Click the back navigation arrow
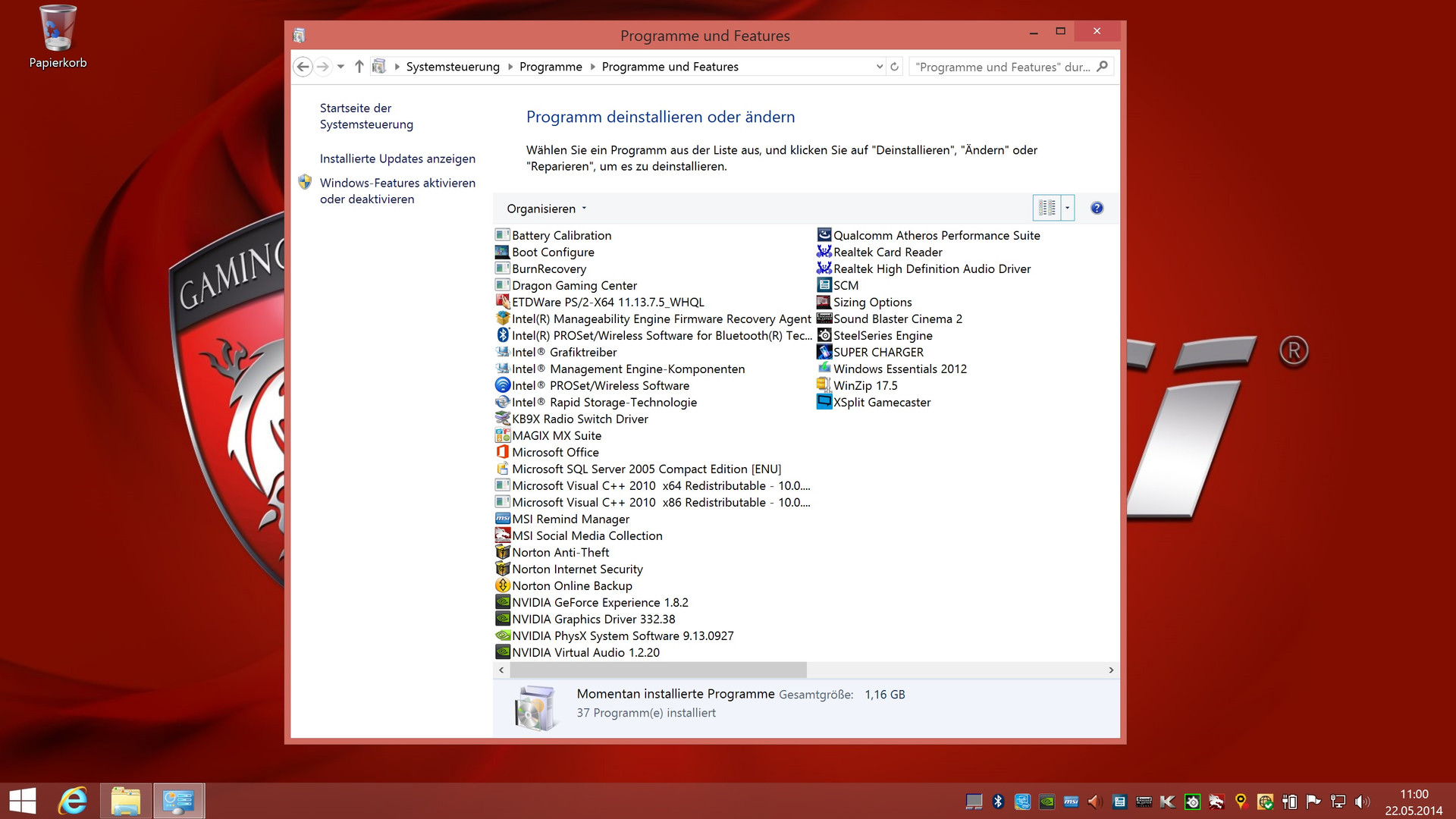 coord(303,67)
